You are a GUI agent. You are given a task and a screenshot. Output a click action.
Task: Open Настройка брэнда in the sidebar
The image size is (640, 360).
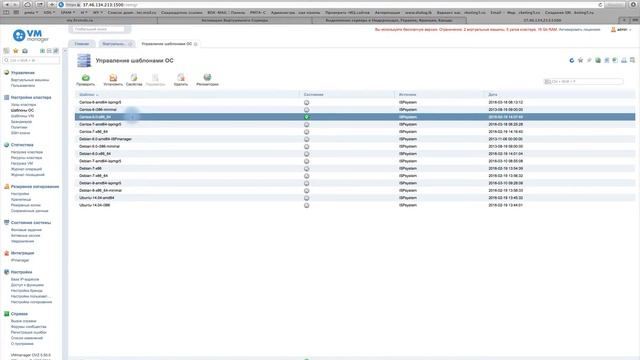coord(27,291)
